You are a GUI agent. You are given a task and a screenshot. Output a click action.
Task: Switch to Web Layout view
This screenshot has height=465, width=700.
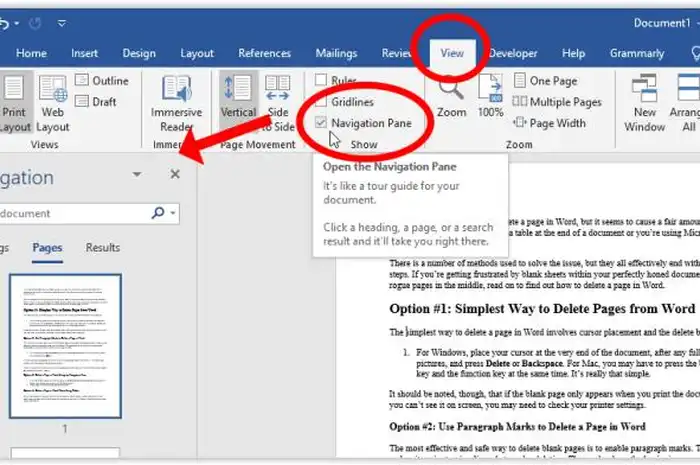click(53, 103)
